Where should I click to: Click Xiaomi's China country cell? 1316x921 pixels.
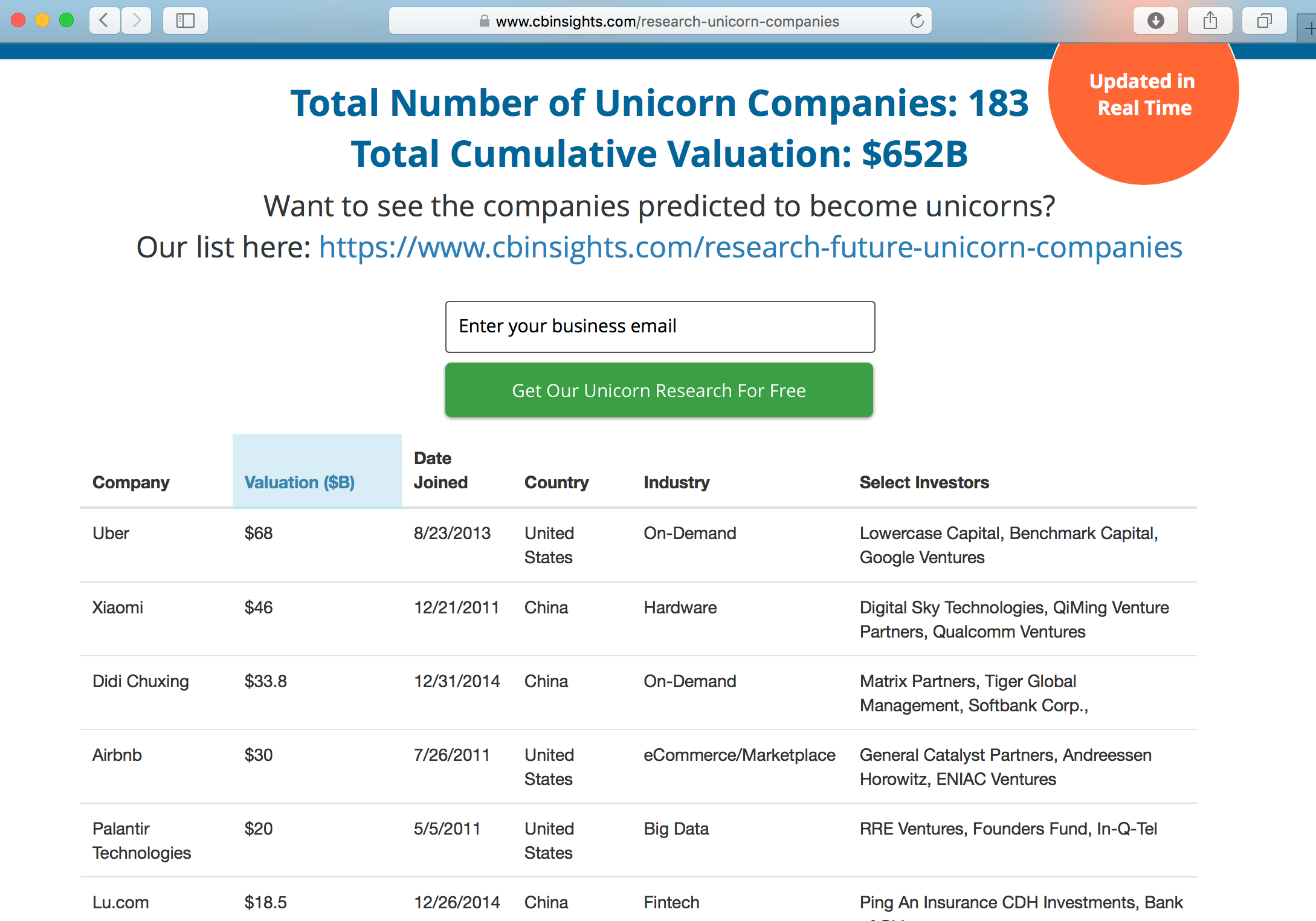[x=546, y=607]
